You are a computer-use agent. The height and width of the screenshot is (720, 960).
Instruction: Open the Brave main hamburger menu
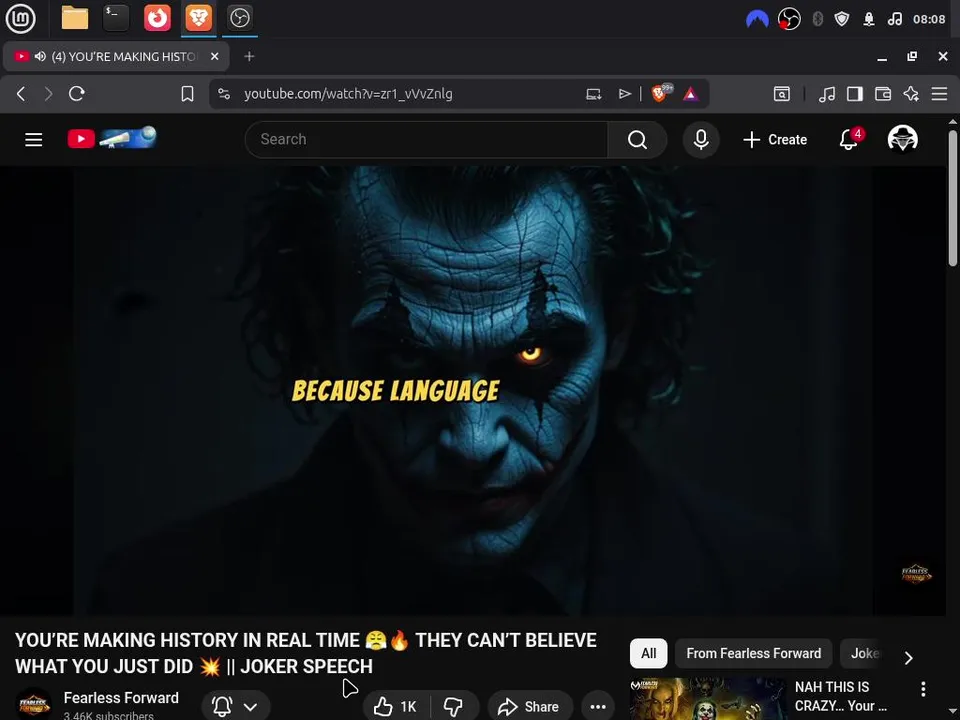coord(939,94)
